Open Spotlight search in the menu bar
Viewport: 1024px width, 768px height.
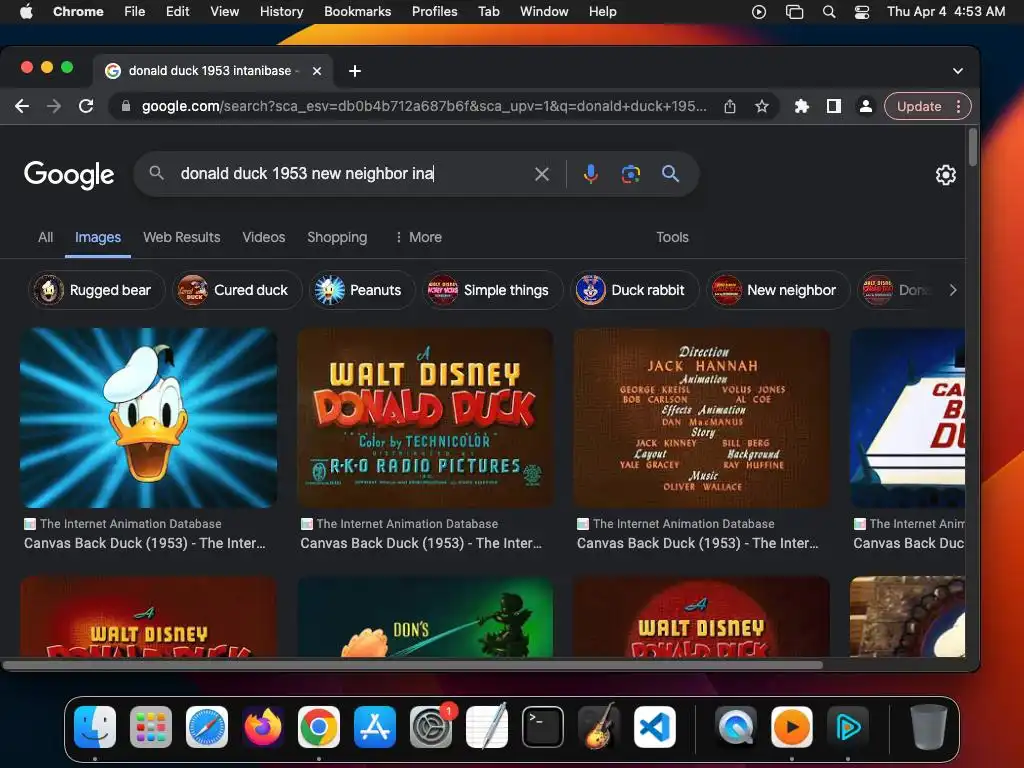tap(829, 11)
